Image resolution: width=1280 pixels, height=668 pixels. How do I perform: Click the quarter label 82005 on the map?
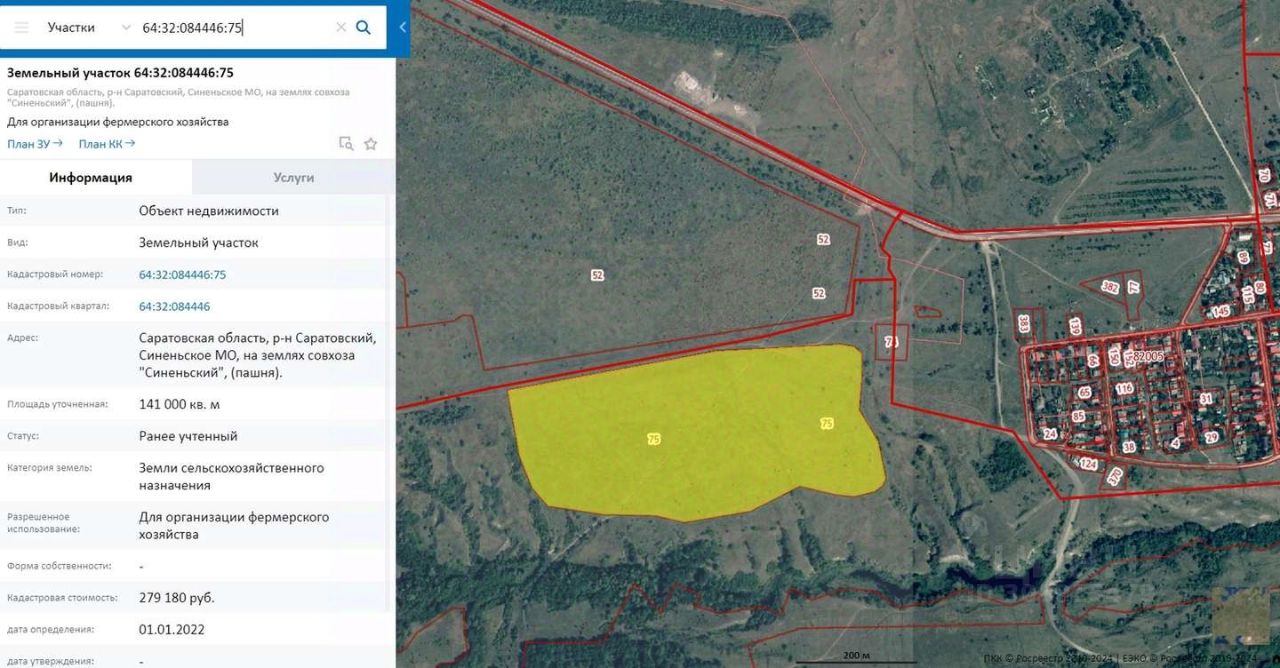(x=1148, y=356)
